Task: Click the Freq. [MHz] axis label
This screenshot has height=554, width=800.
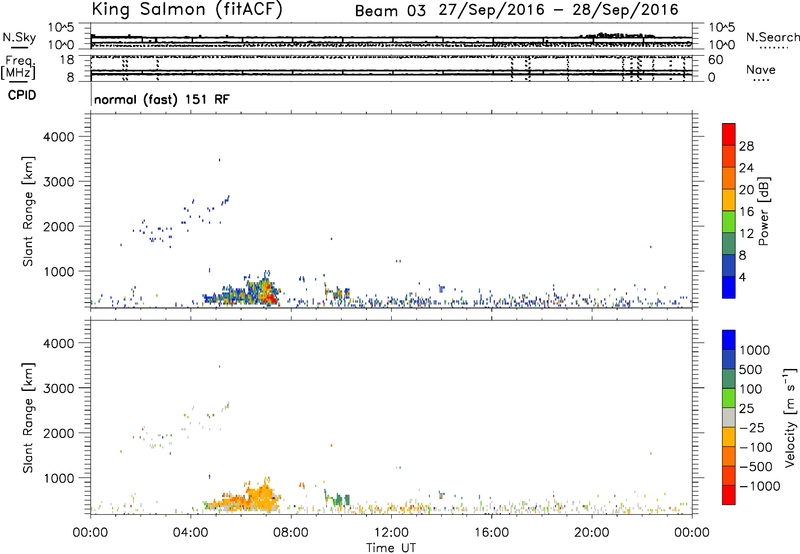Action: coord(18,67)
